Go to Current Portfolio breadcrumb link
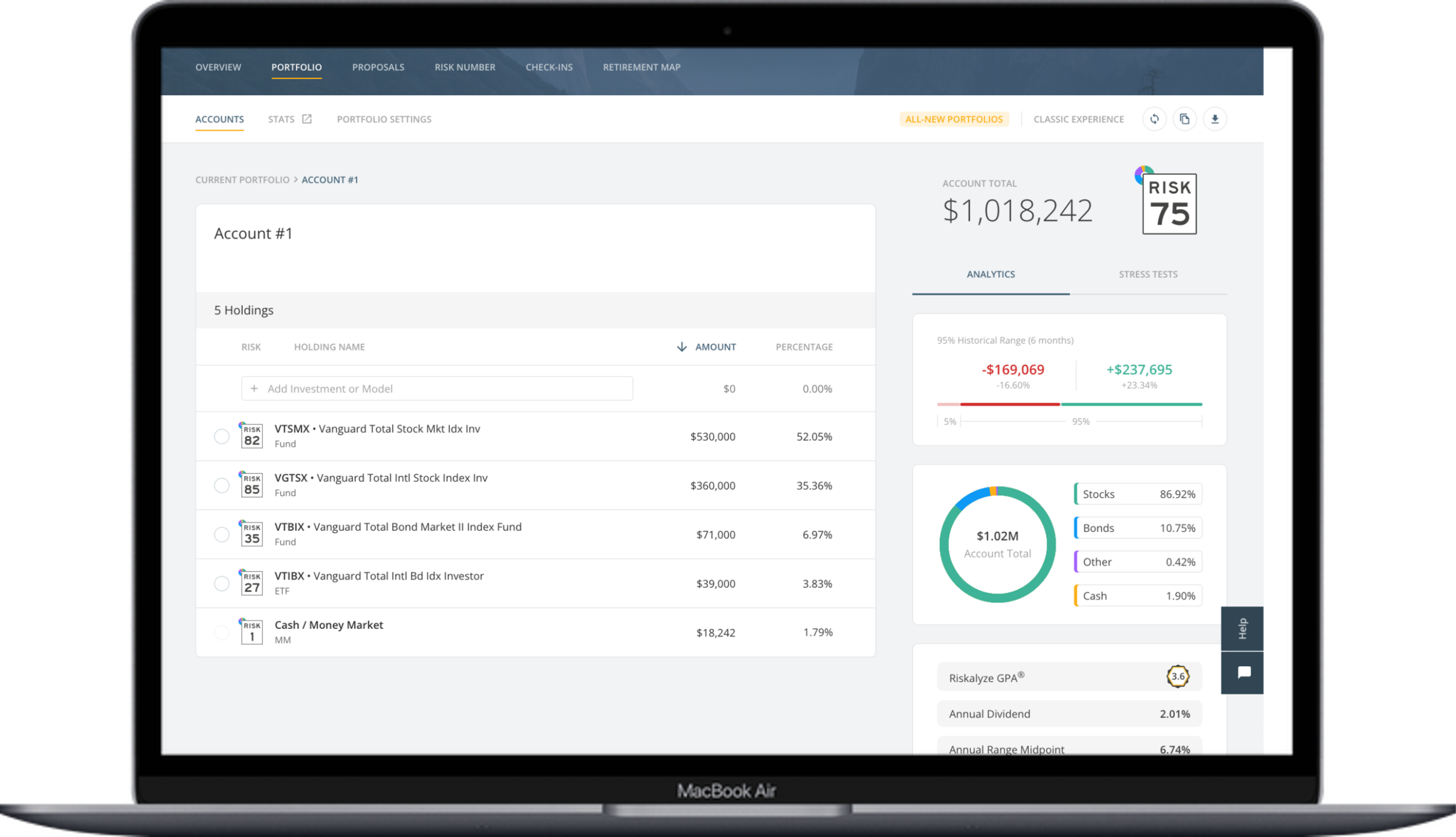Screen dimensions: 1456x837 242,180
